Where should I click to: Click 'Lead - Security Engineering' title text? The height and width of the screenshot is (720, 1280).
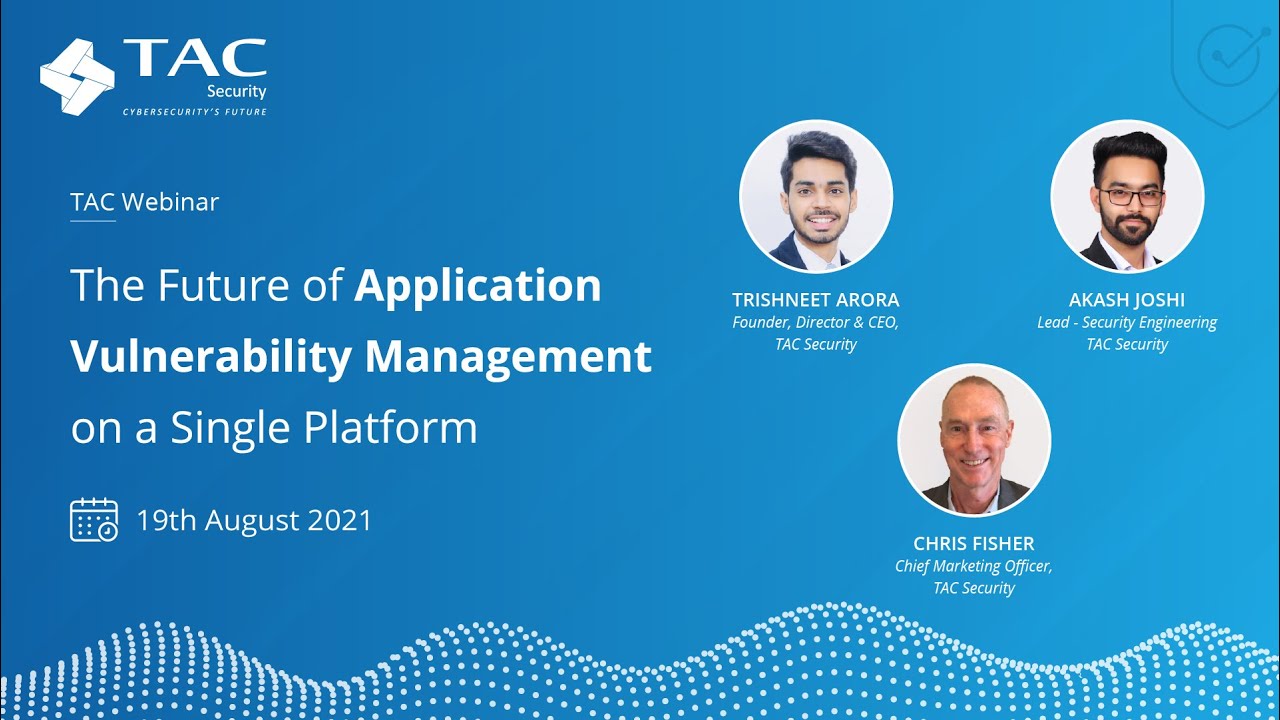[x=1127, y=322]
